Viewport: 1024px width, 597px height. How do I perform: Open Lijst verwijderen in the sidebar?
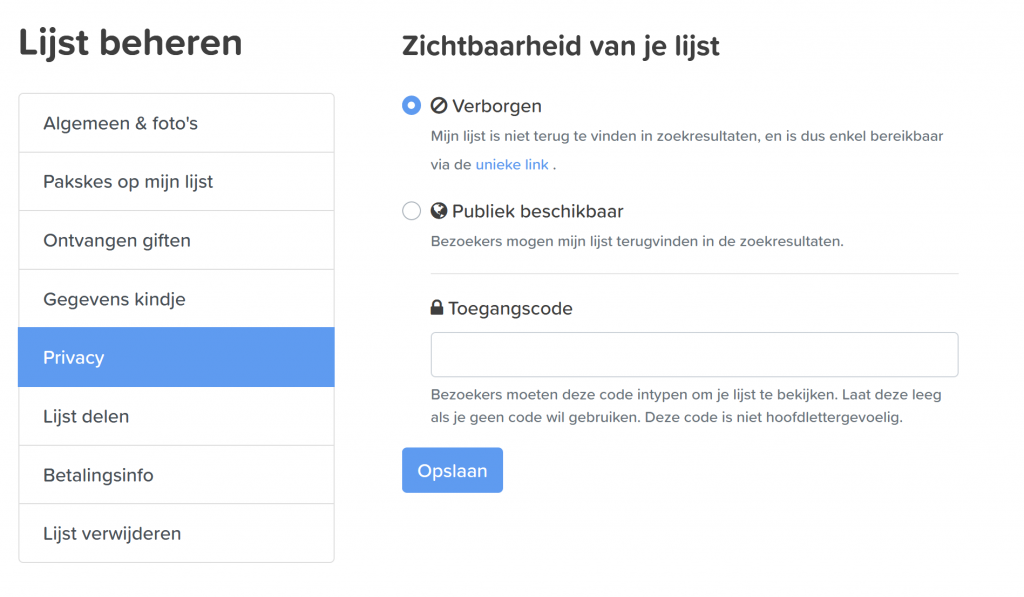pos(176,533)
